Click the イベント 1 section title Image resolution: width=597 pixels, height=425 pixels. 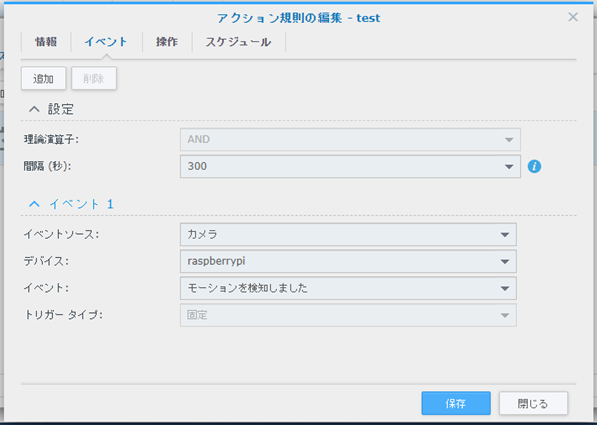click(81, 204)
